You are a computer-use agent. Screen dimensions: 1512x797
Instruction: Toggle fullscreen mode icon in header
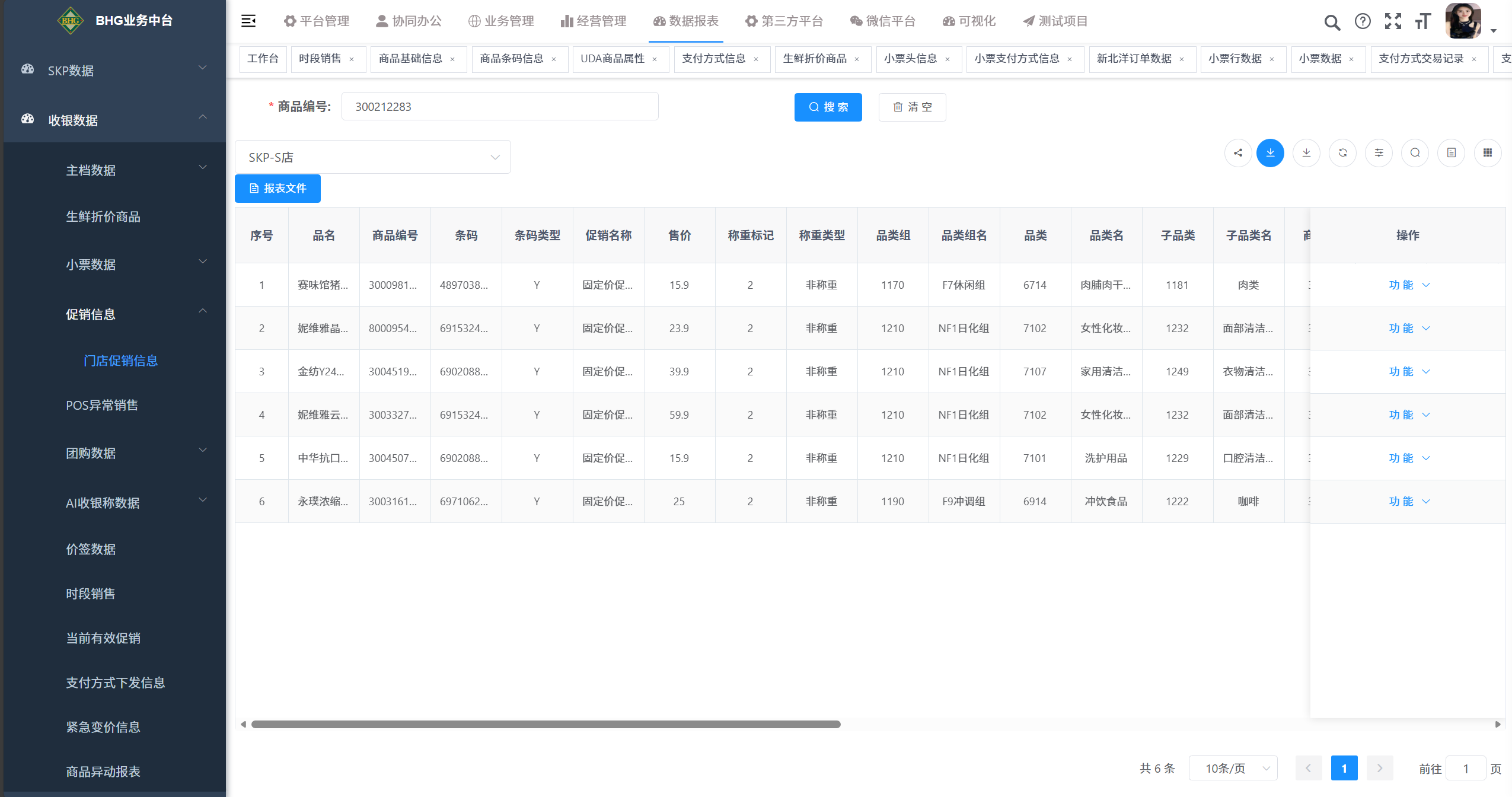(x=1392, y=21)
